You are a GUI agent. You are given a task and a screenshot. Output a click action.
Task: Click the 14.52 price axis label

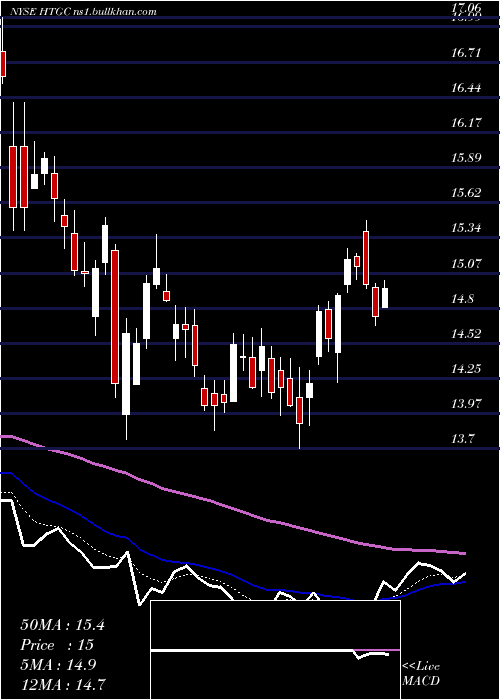tap(466, 333)
